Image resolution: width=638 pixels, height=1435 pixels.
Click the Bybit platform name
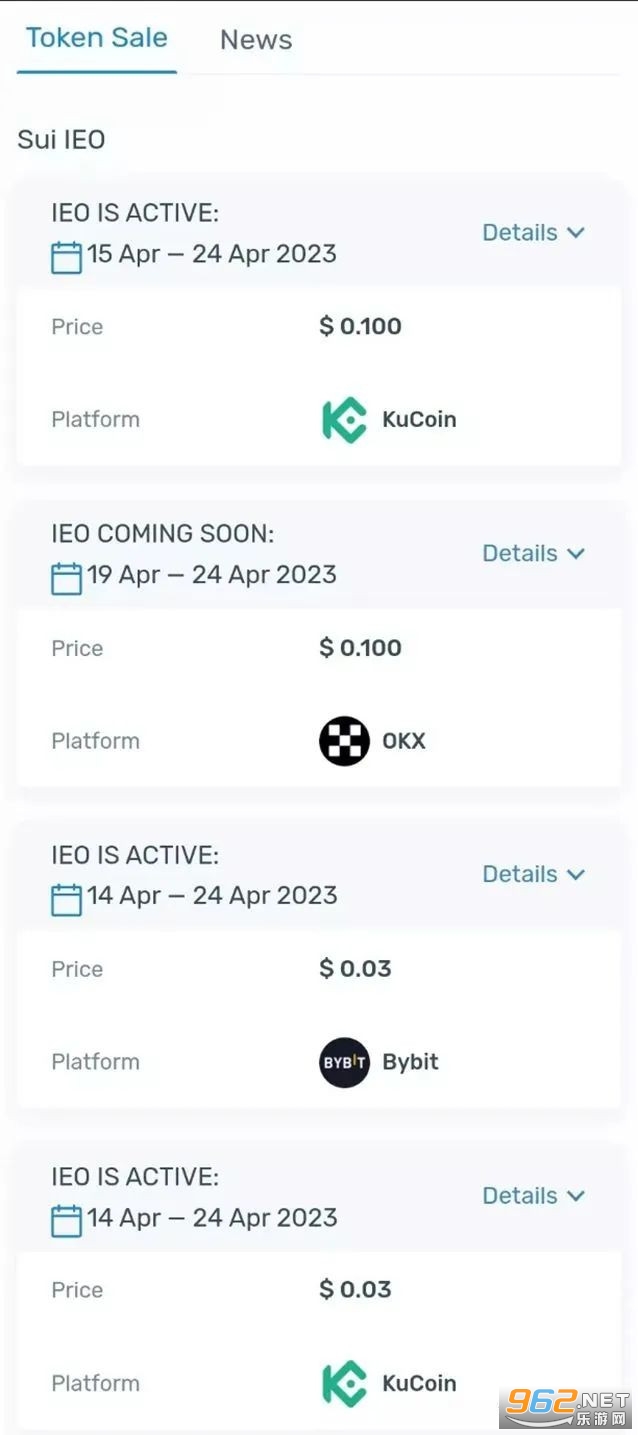point(410,1062)
